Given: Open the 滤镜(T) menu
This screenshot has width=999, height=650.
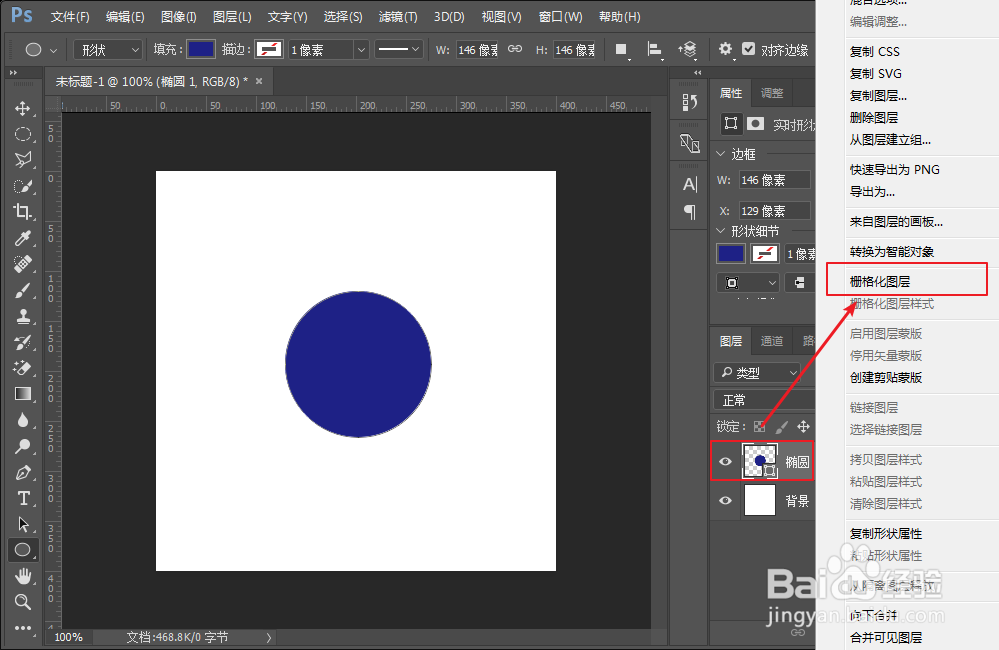Looking at the screenshot, I should point(398,17).
